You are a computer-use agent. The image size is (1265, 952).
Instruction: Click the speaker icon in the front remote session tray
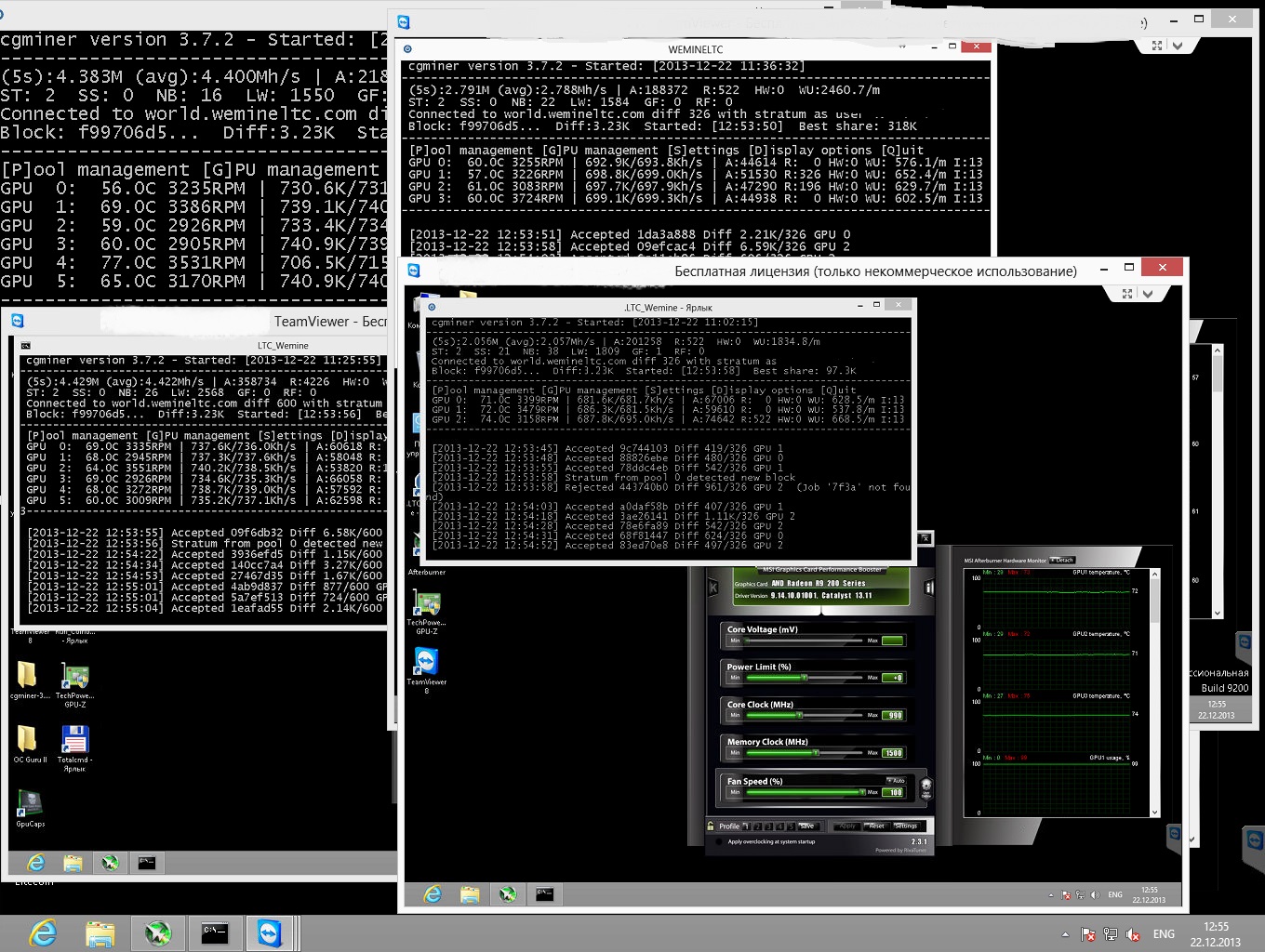(1095, 895)
